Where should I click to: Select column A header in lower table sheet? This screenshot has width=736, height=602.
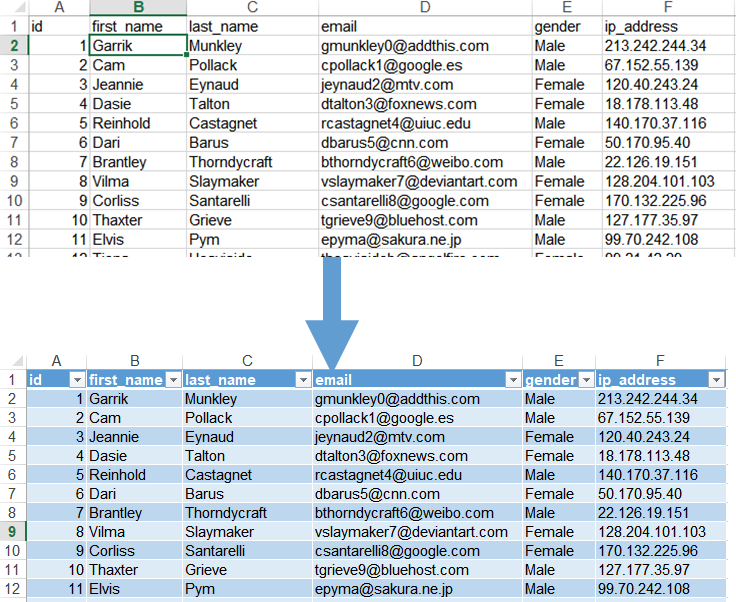click(56, 361)
